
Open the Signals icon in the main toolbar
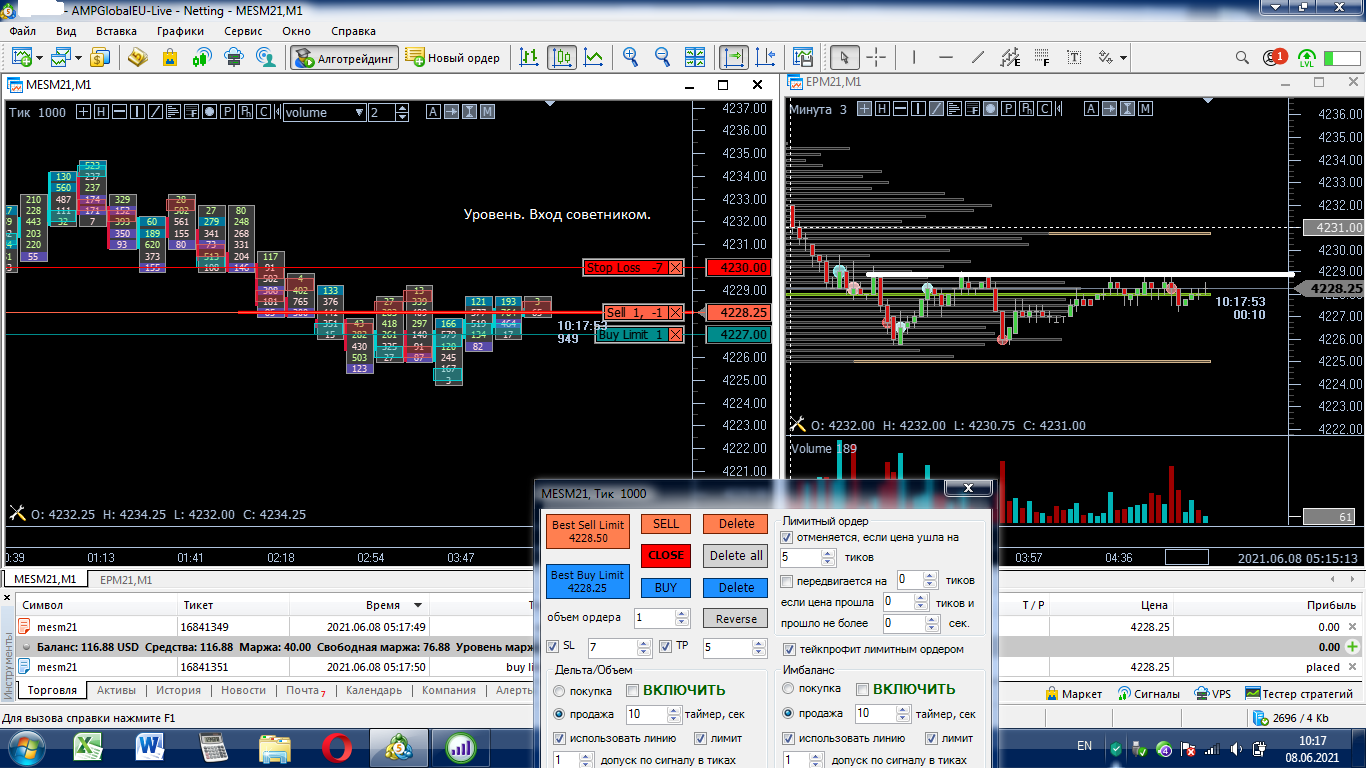coord(202,57)
